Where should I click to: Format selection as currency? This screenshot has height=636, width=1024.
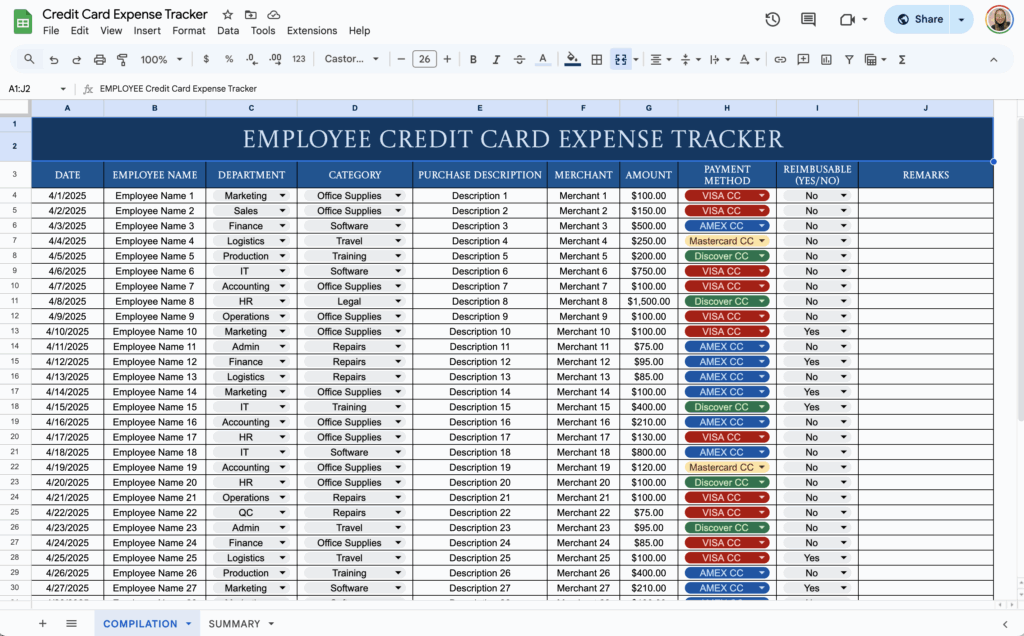(x=206, y=59)
